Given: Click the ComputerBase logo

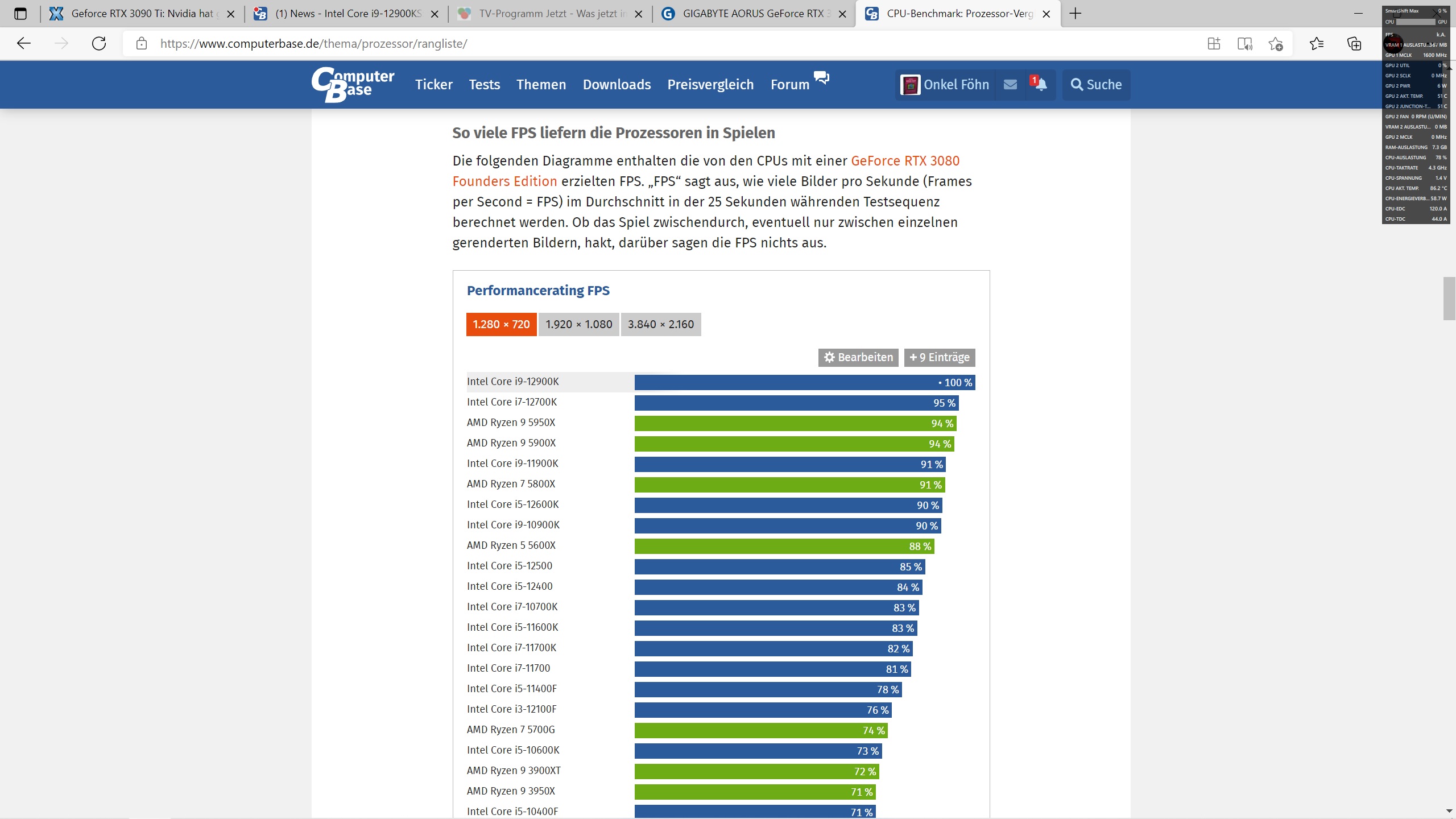Looking at the screenshot, I should (x=353, y=84).
